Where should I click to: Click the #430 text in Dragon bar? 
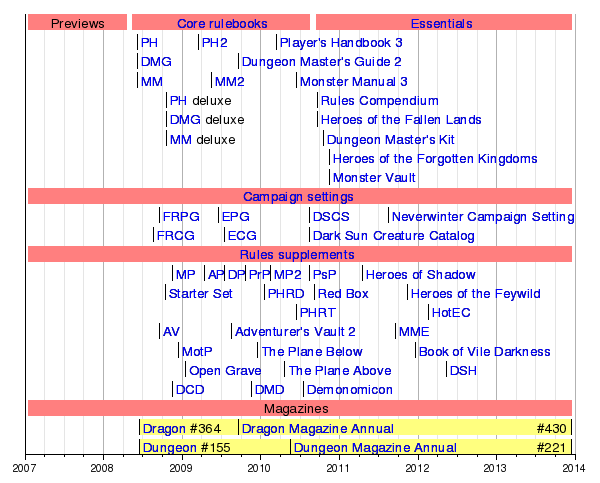(x=551, y=428)
